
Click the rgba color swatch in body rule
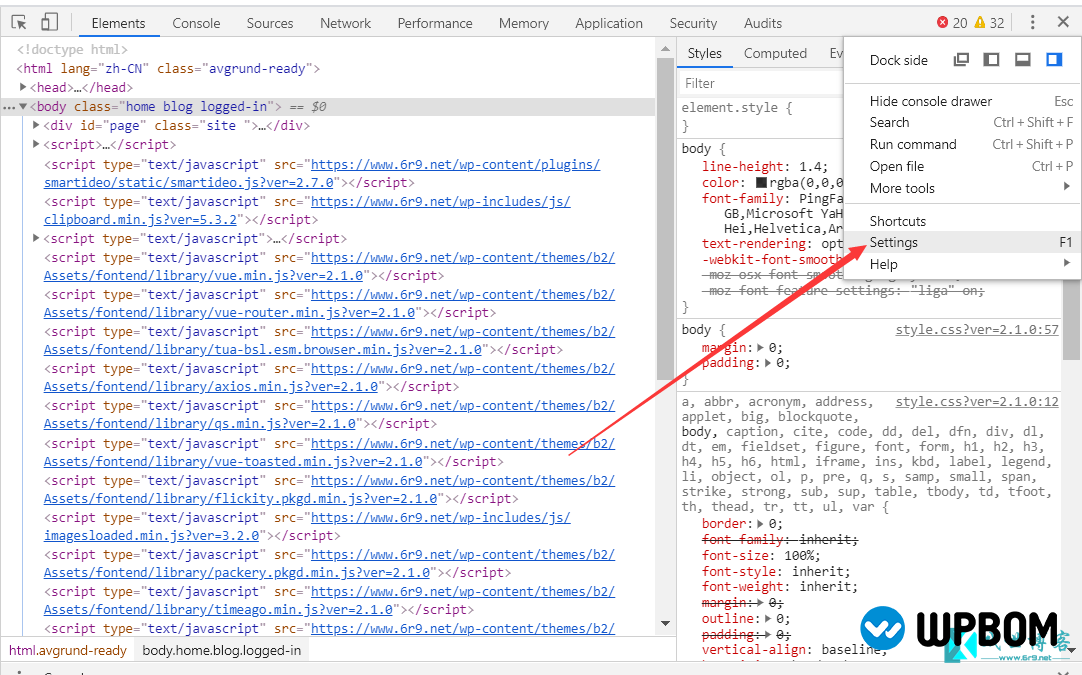pos(761,182)
